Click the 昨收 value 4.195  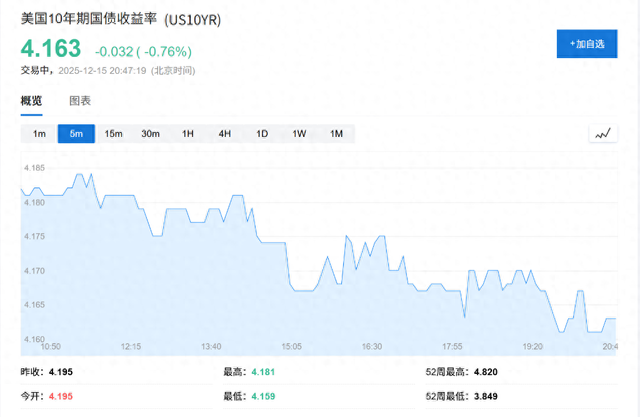point(61,372)
